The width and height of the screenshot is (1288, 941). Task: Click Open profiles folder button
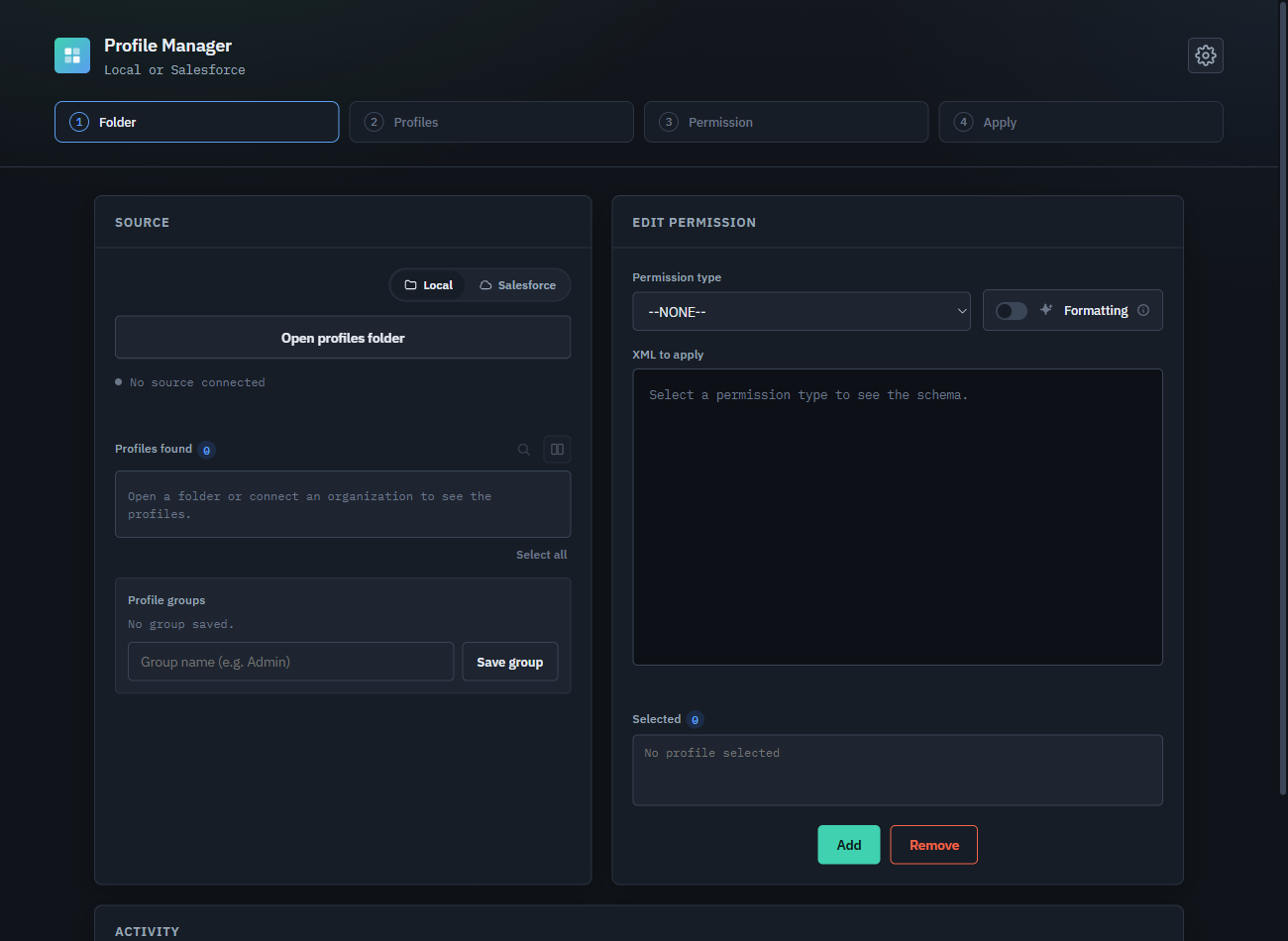click(343, 338)
